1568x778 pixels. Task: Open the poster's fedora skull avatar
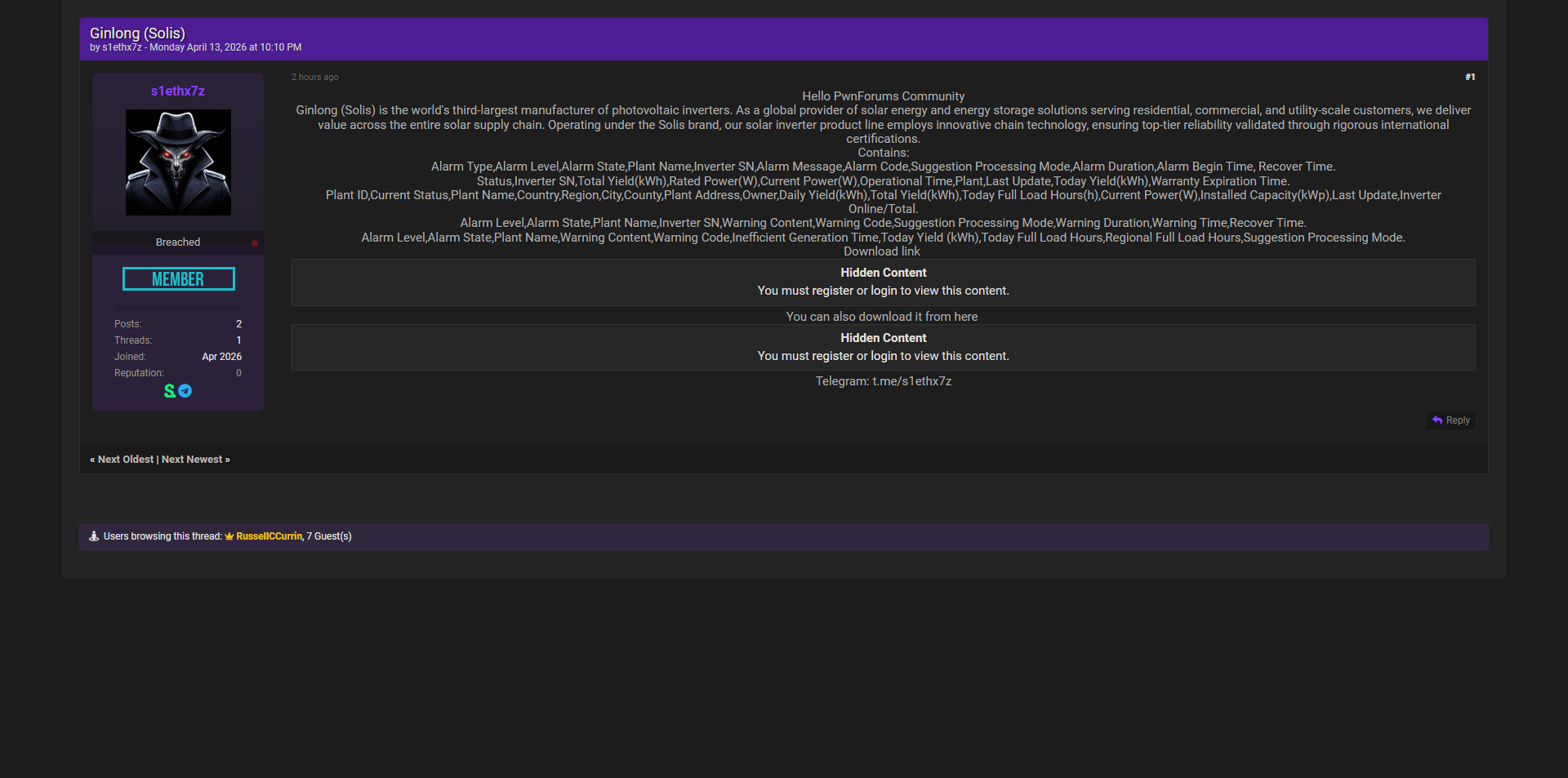pyautogui.click(x=178, y=162)
